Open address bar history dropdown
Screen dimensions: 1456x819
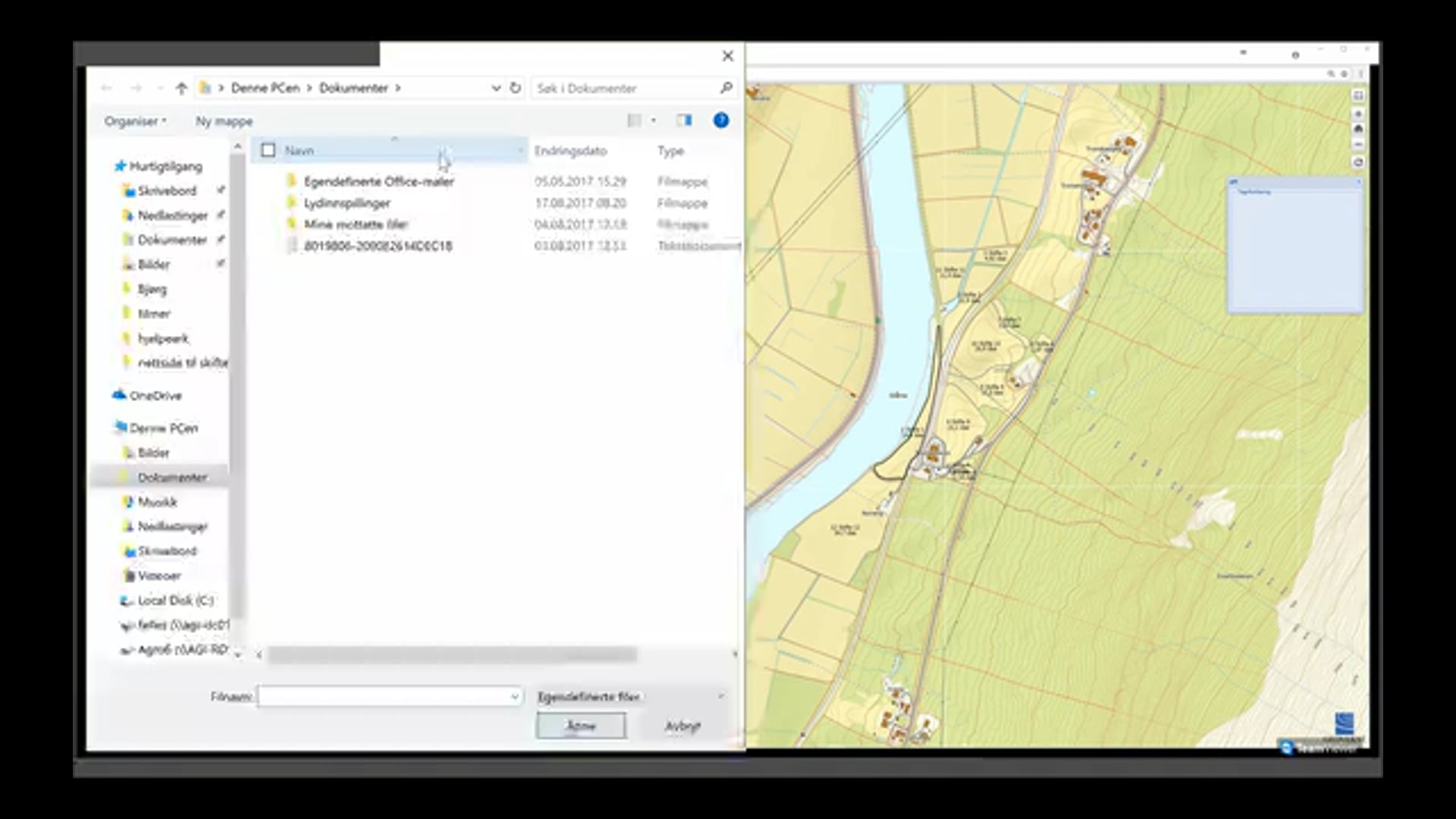point(495,88)
